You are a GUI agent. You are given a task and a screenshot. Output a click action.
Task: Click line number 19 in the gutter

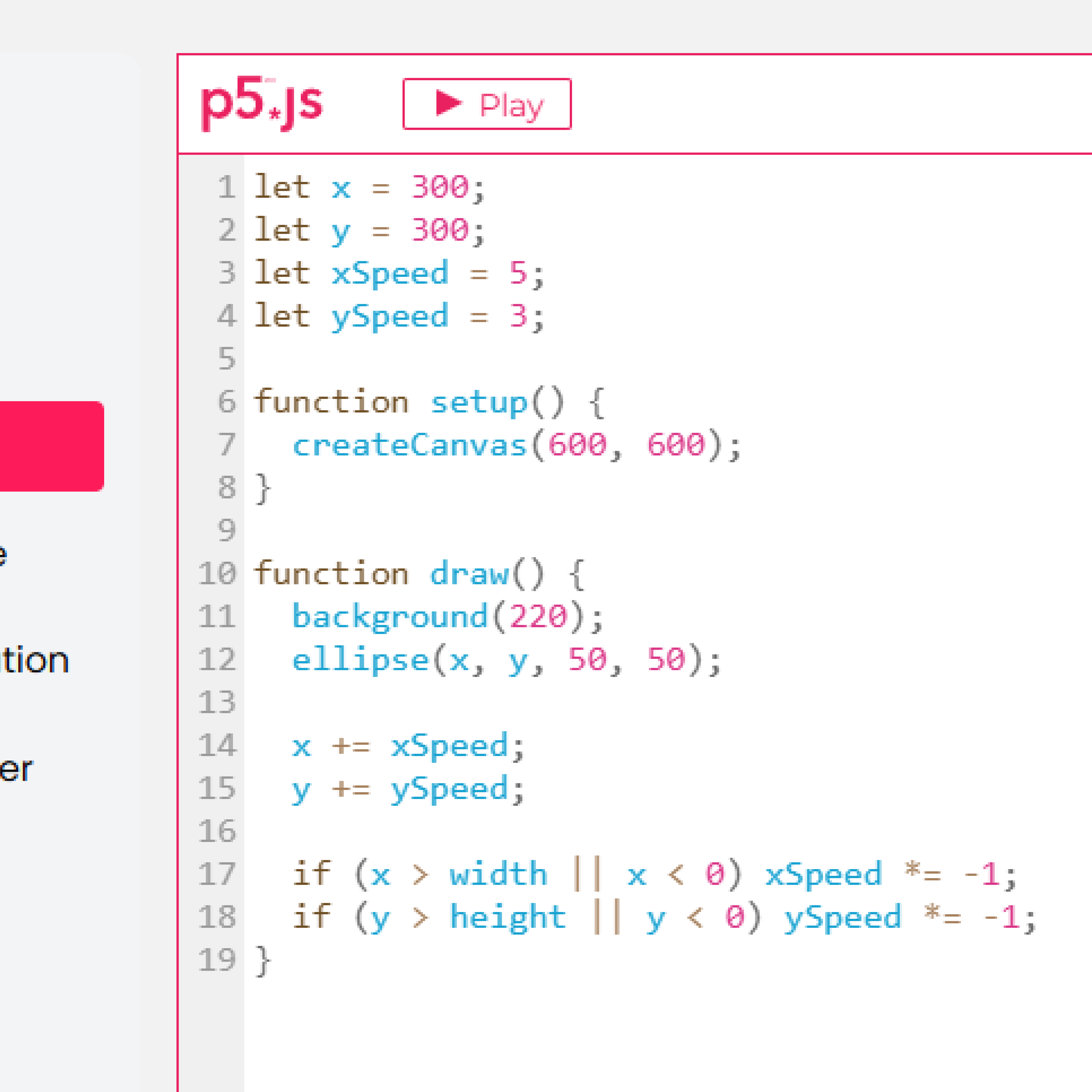tap(217, 960)
